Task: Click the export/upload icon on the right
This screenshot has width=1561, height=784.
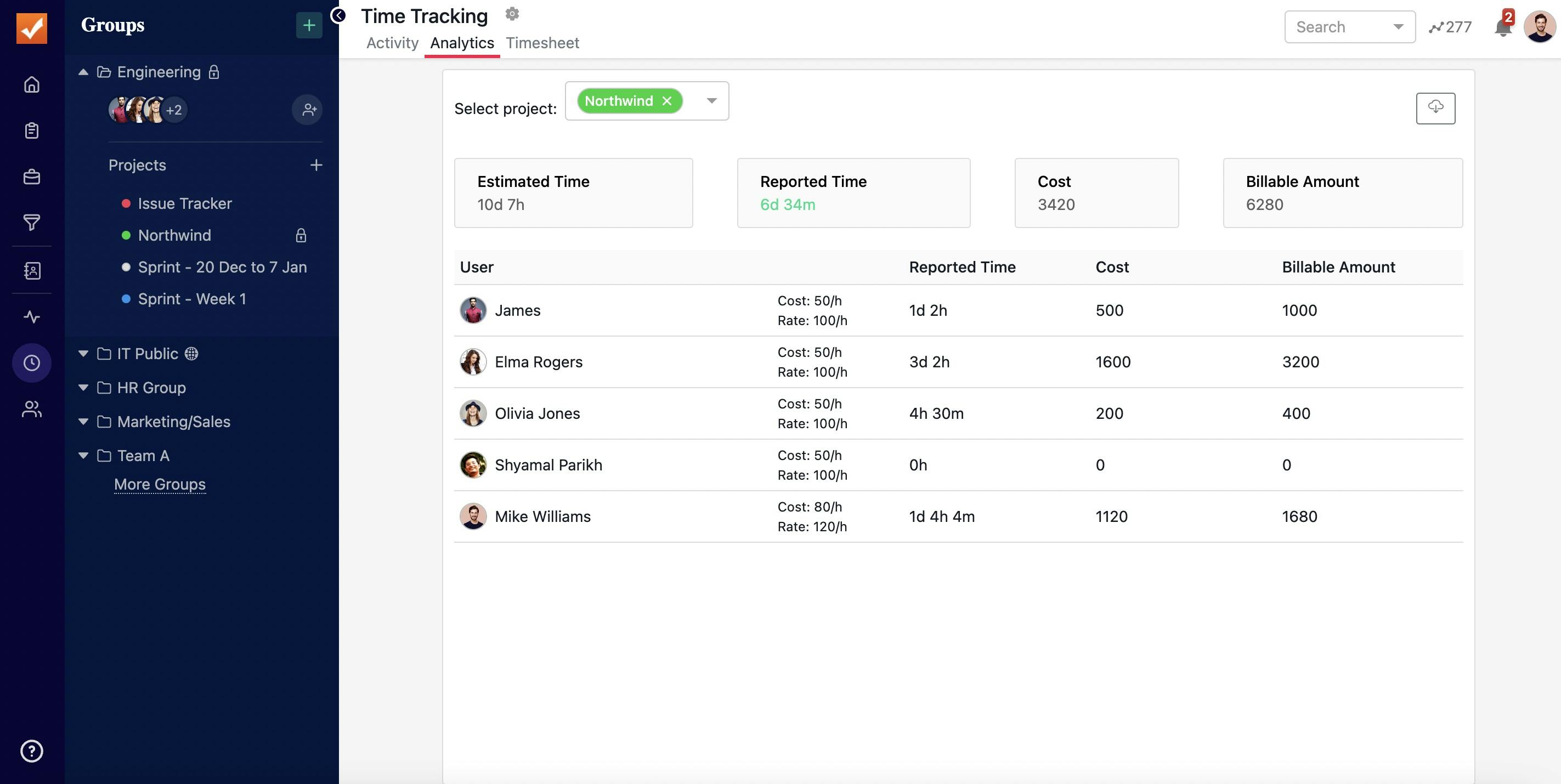Action: [1436, 108]
